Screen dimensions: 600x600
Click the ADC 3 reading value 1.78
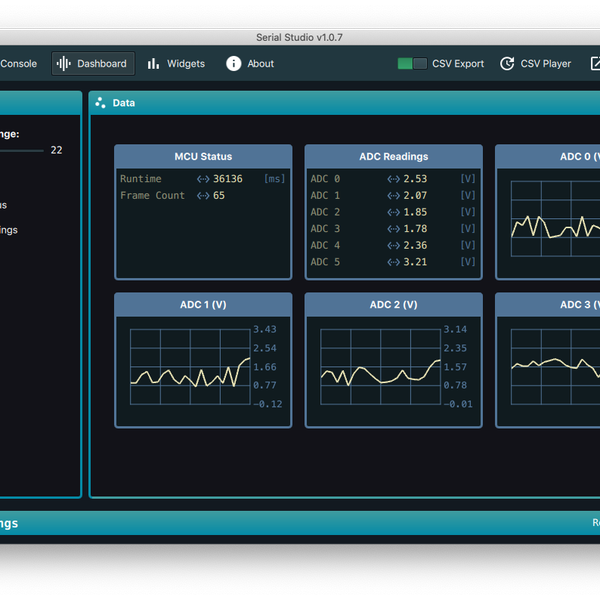coord(415,229)
